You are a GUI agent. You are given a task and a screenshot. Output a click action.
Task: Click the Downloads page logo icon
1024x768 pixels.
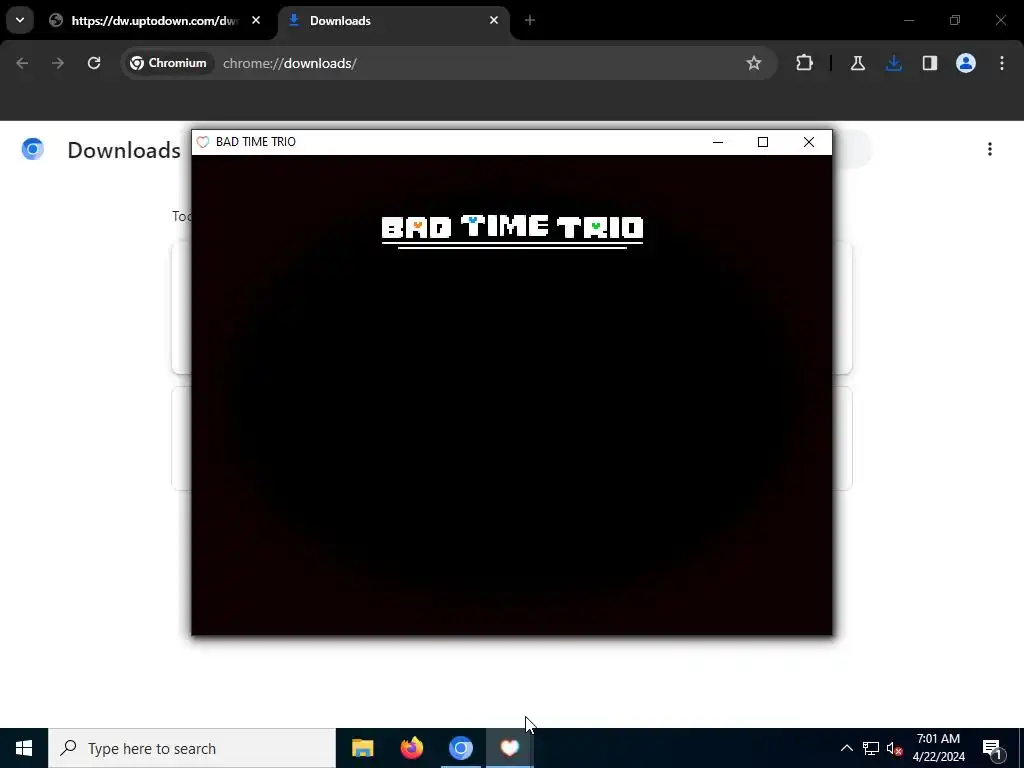33,150
